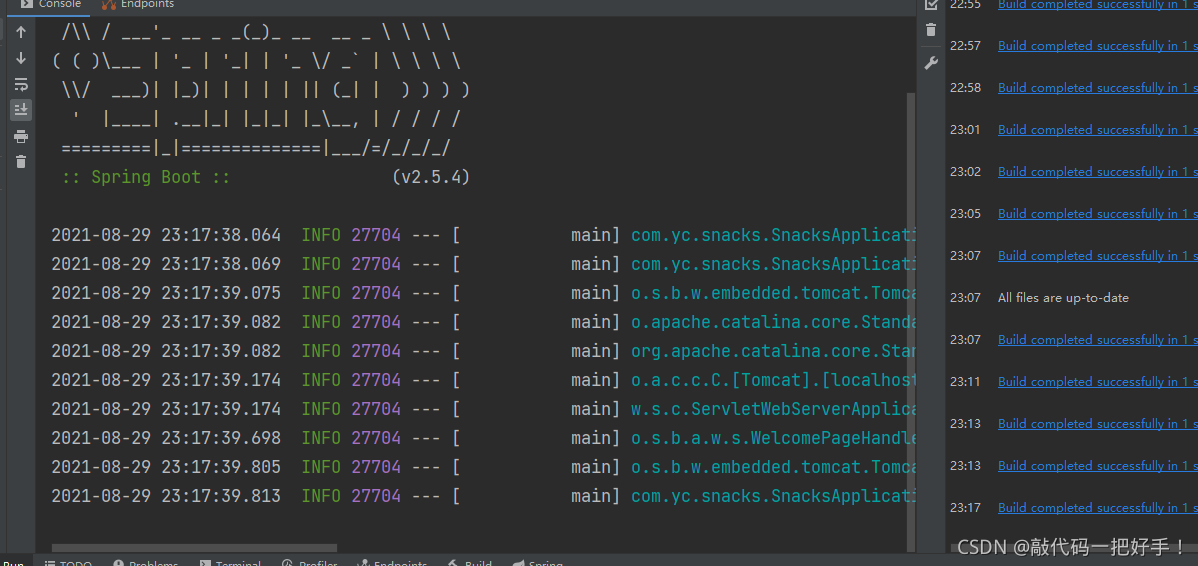Click the 'w.s.c.ServletWebServerApplica' logger name

tap(773, 409)
